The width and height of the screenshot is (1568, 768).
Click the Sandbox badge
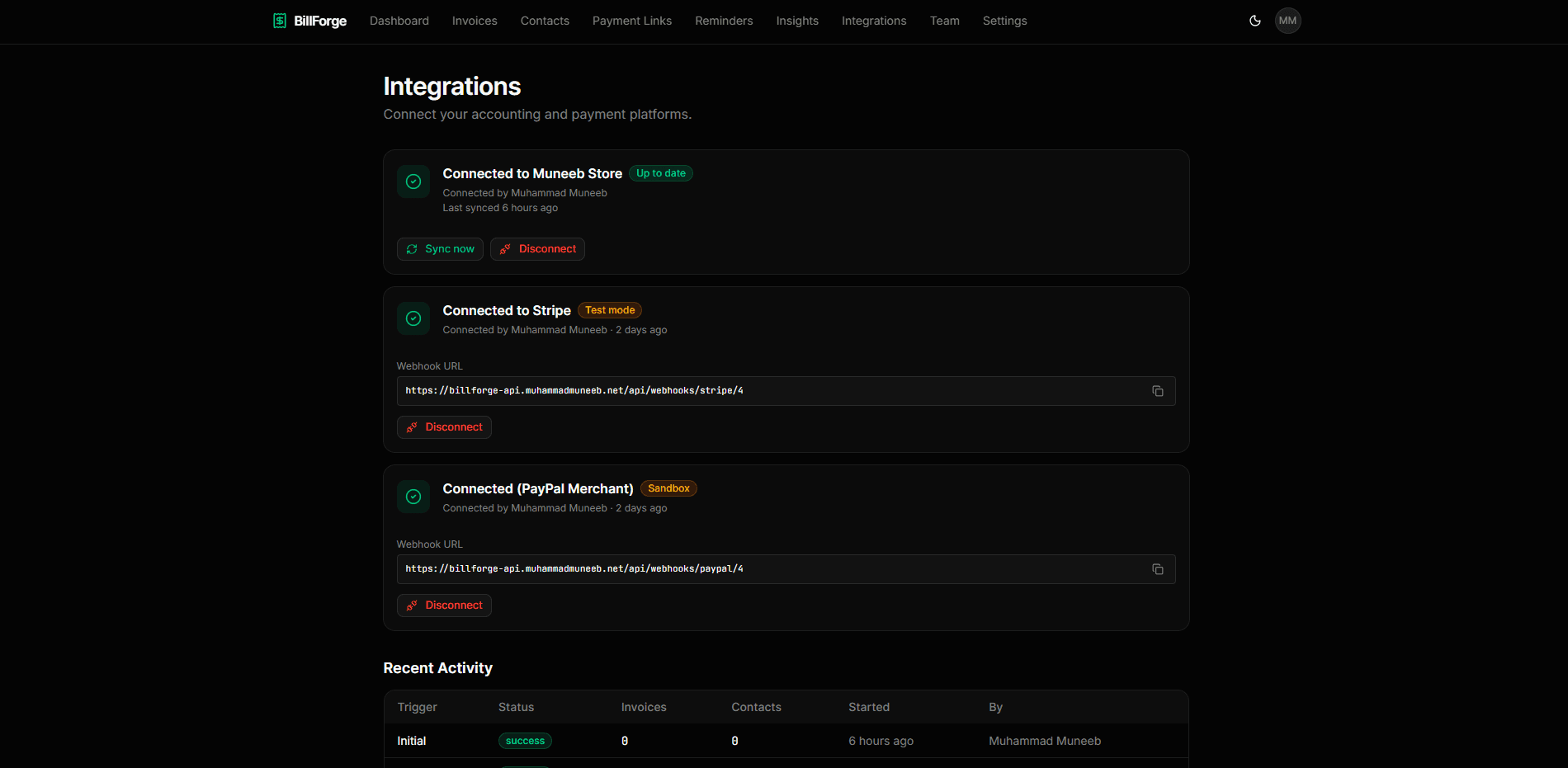pyautogui.click(x=668, y=488)
